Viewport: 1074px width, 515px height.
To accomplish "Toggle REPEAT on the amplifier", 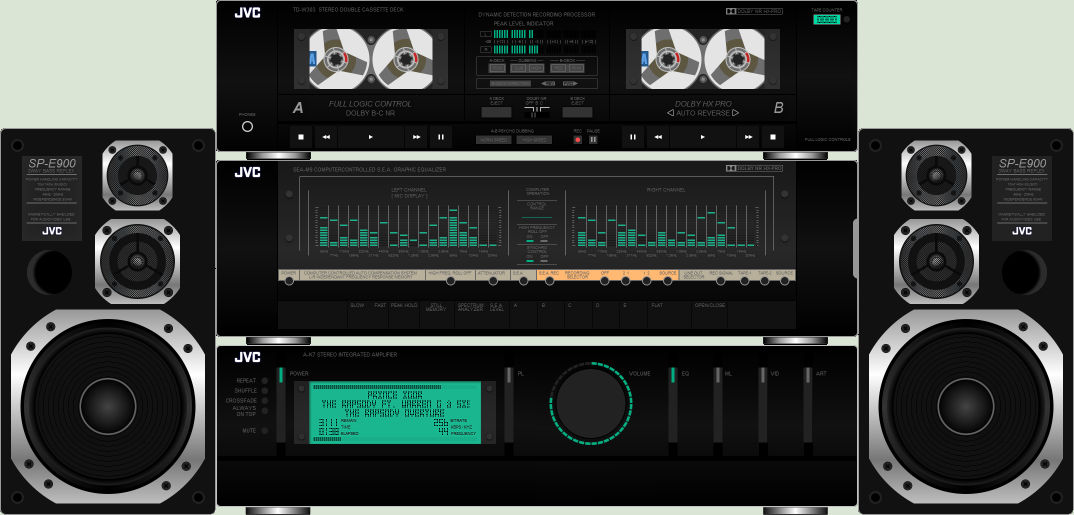I will tap(264, 380).
